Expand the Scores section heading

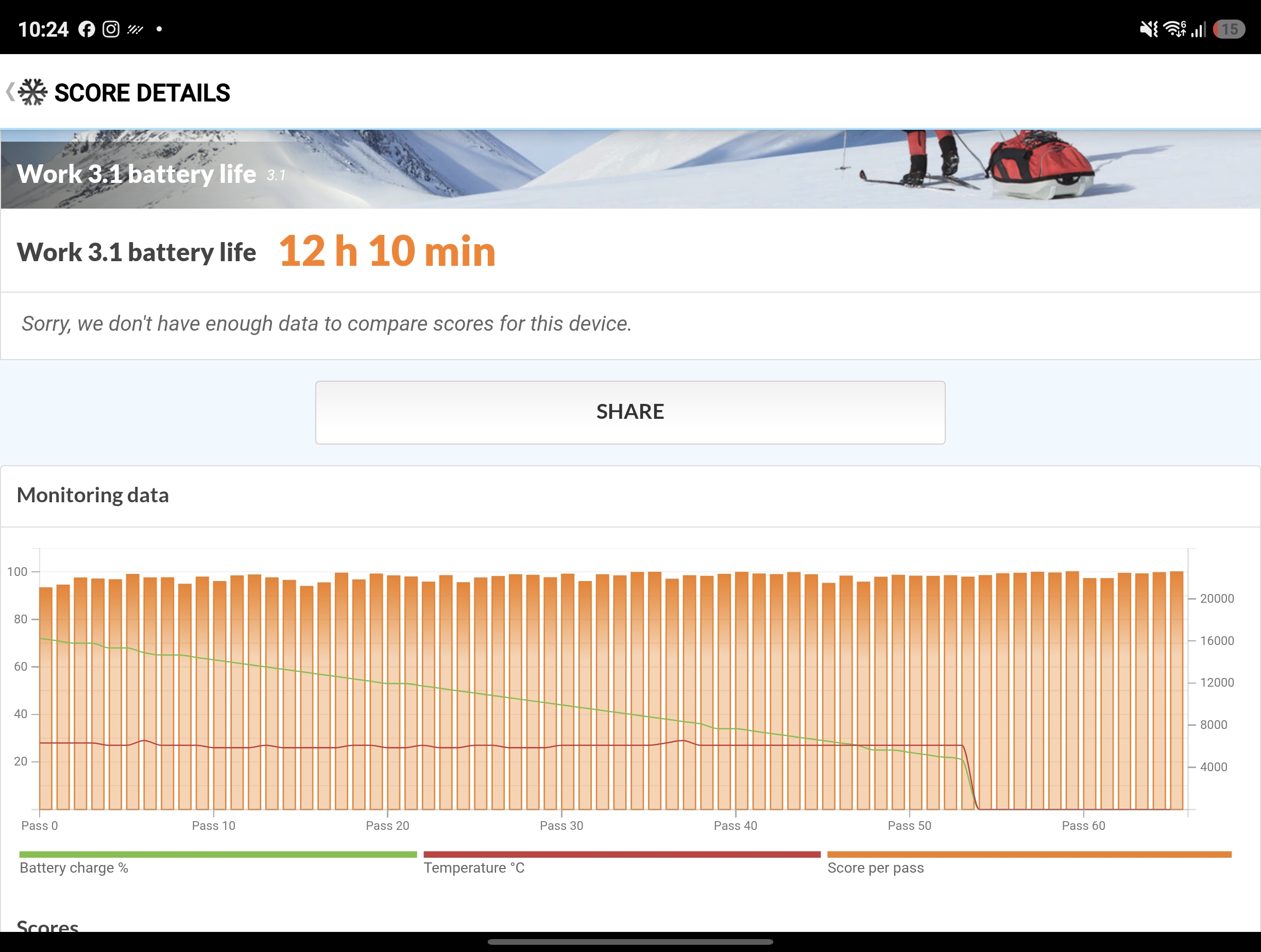[x=48, y=925]
